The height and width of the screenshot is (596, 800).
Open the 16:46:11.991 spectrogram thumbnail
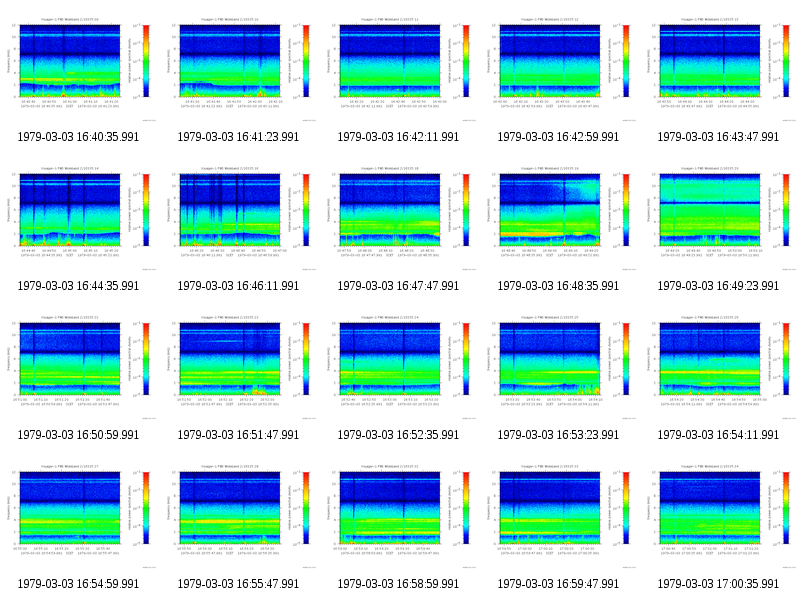(x=238, y=217)
